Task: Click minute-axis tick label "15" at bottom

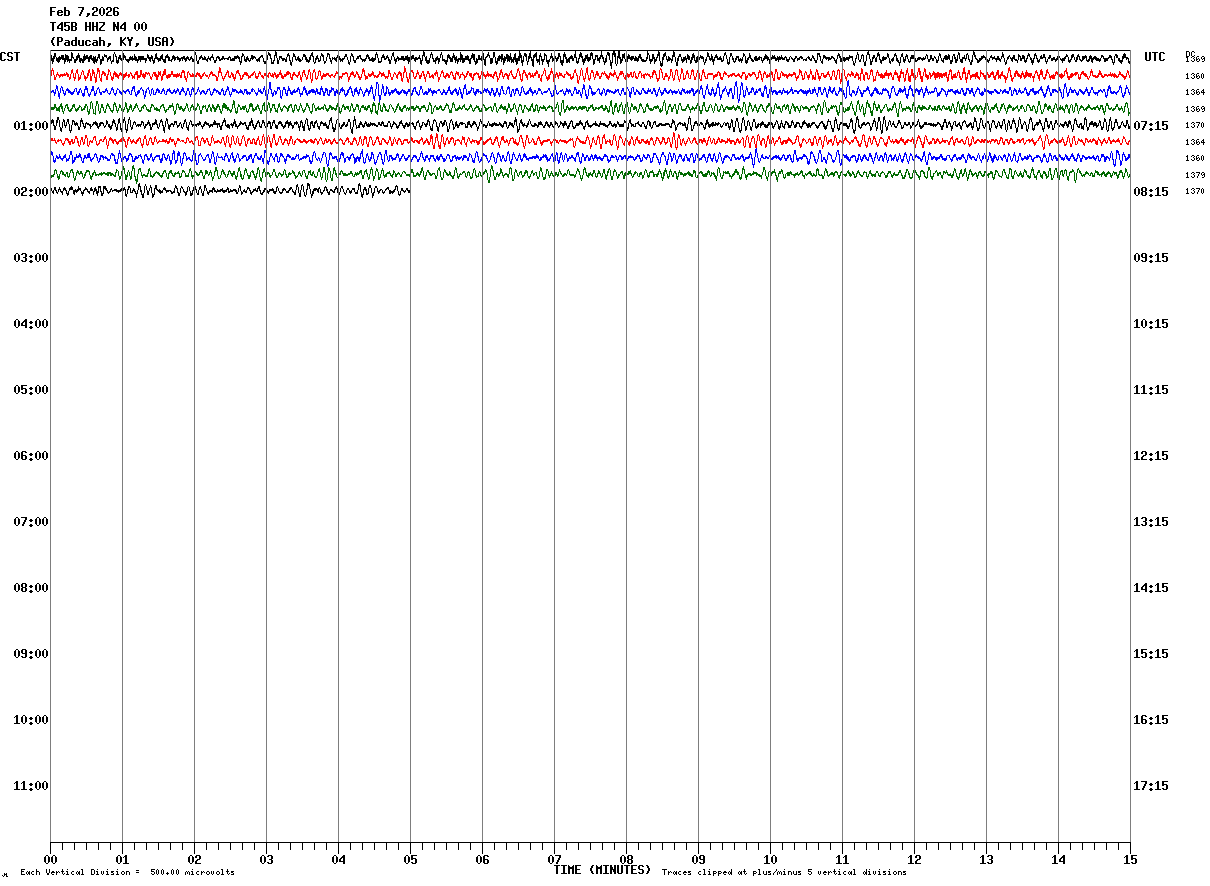Action: [1130, 860]
